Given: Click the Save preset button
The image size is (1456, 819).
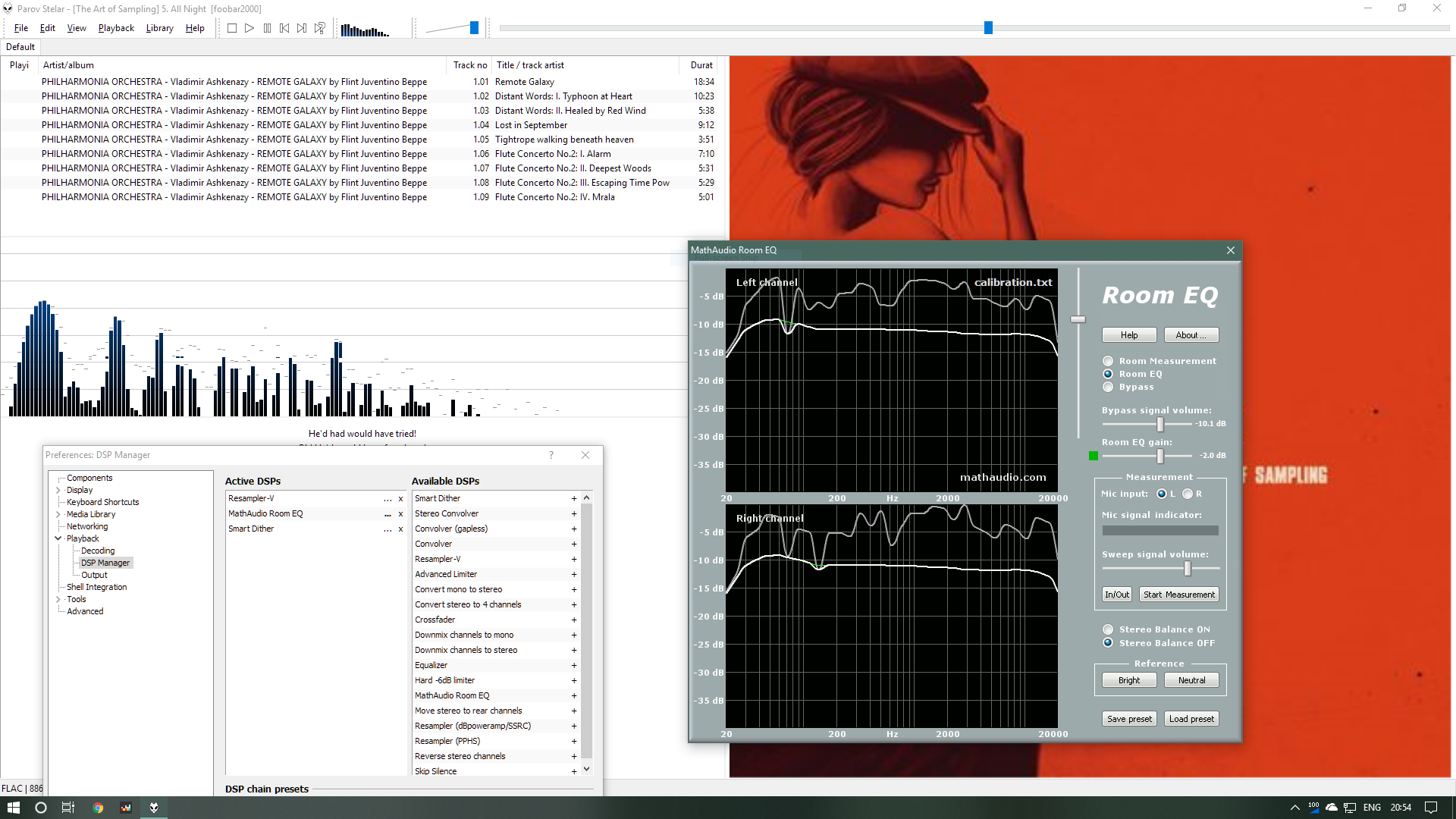Looking at the screenshot, I should click(1128, 718).
